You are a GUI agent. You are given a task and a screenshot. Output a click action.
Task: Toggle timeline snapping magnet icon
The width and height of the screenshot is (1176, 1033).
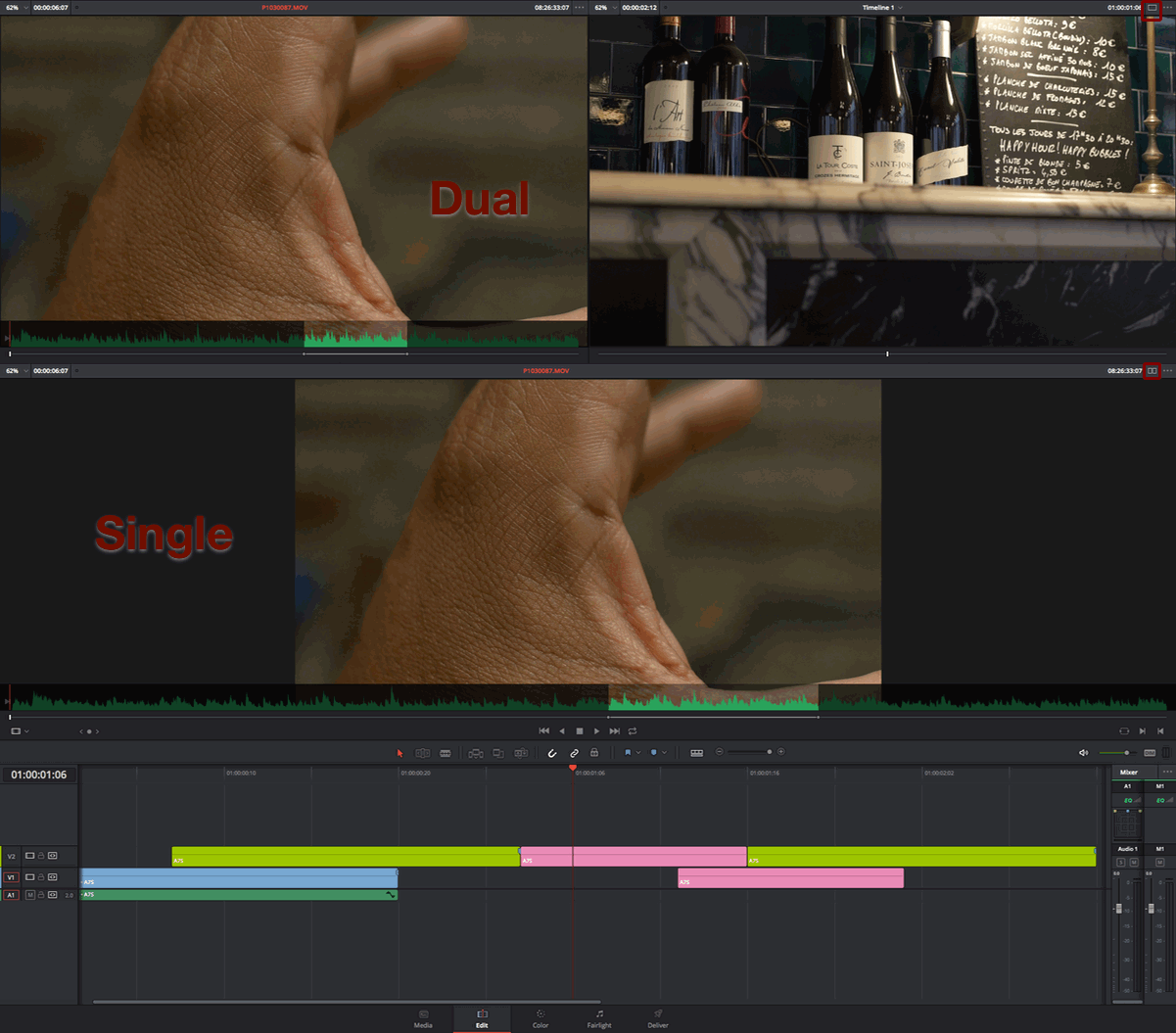[x=552, y=753]
